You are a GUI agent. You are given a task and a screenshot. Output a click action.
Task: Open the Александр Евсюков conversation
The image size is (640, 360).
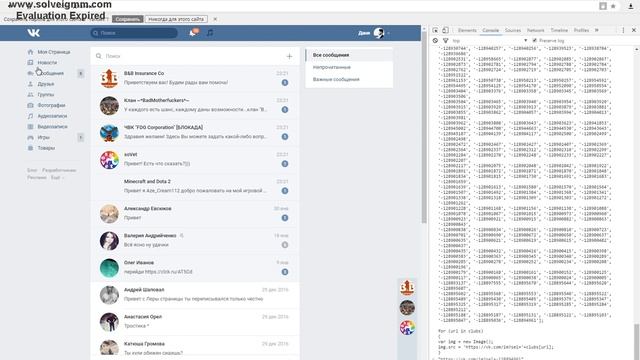tap(195, 213)
